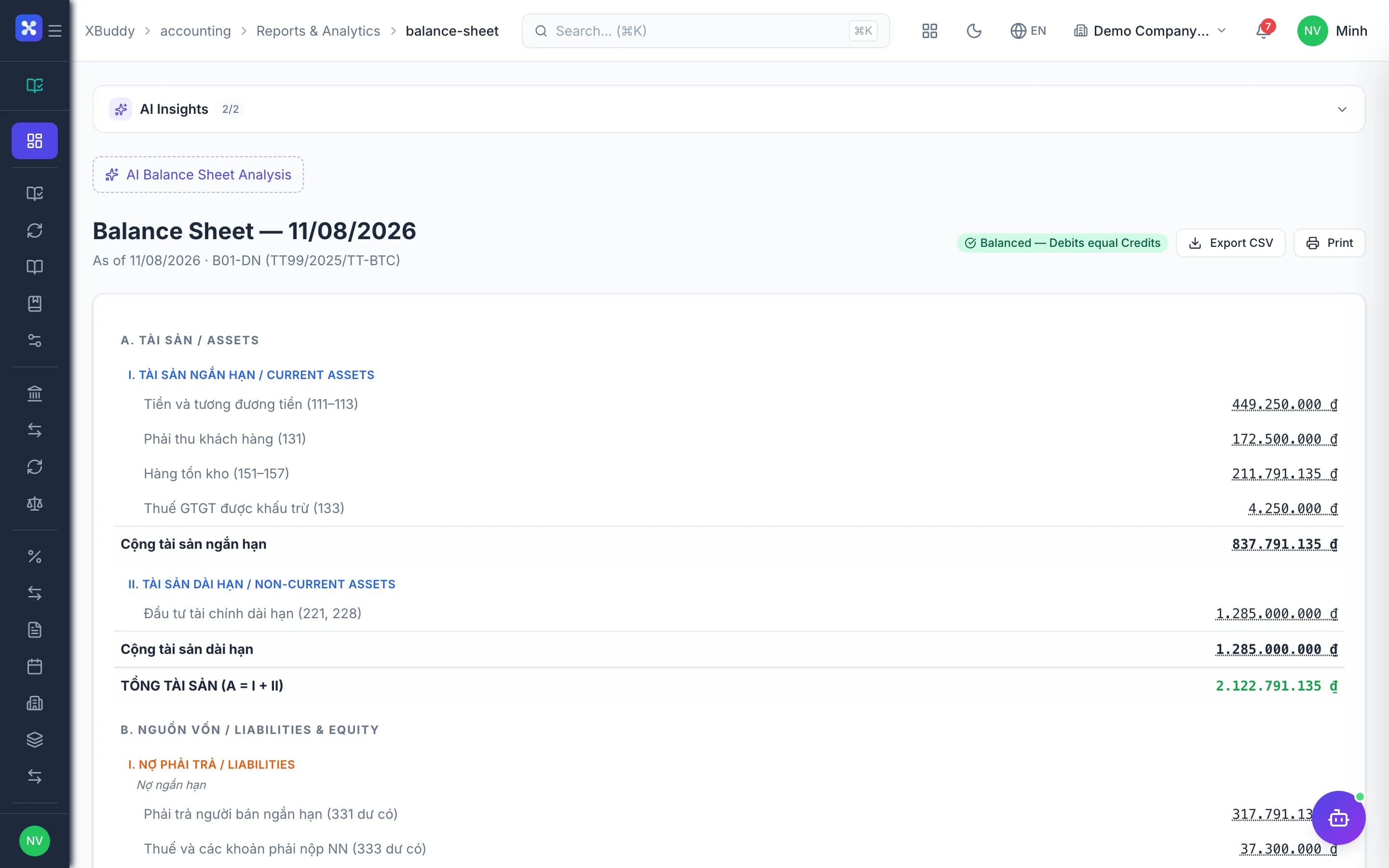
Task: Open the bookmarked book sidebar icon
Action: point(34,304)
